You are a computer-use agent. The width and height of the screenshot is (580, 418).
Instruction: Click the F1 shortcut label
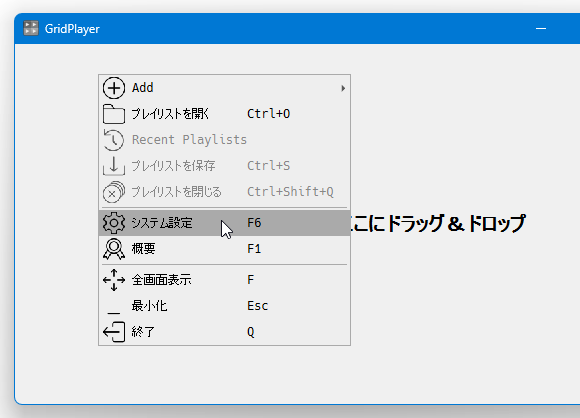point(254,249)
